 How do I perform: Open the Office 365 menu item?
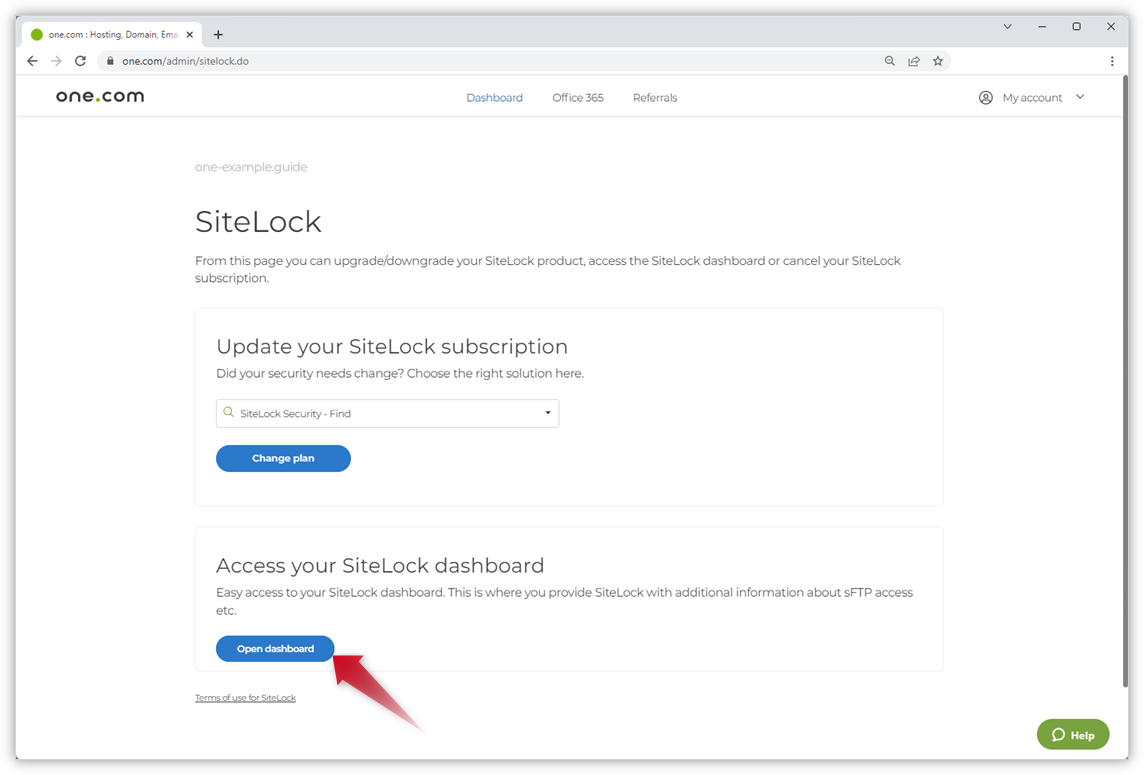(x=578, y=98)
